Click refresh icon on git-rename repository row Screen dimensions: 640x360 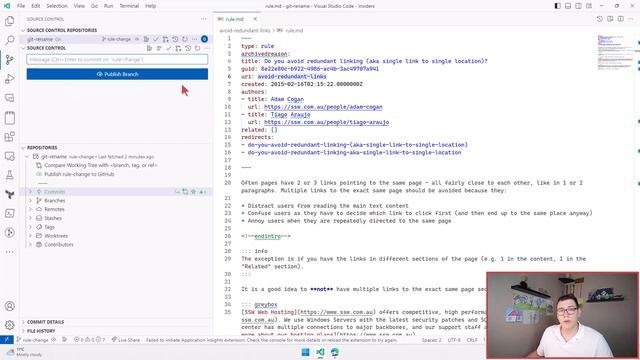[185, 39]
